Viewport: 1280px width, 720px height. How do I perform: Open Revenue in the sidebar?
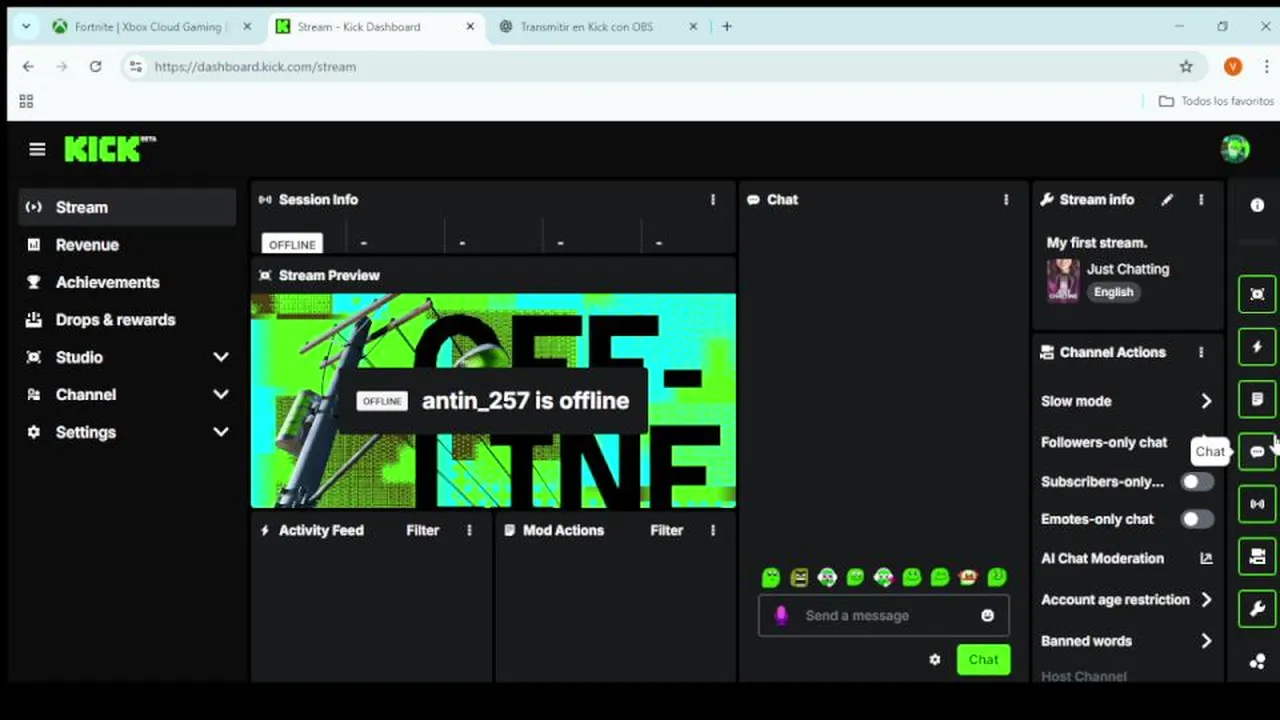tap(127, 245)
